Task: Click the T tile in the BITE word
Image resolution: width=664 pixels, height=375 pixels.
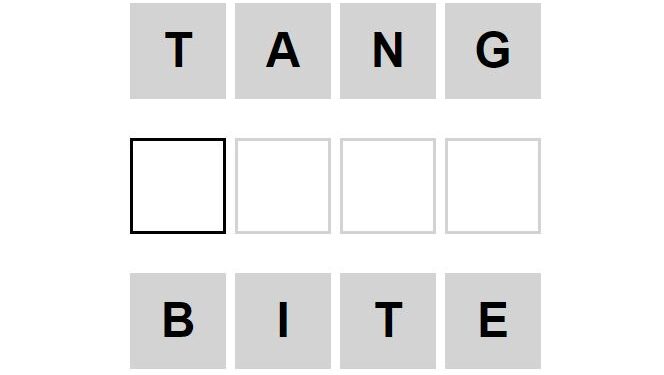Action: (388, 321)
